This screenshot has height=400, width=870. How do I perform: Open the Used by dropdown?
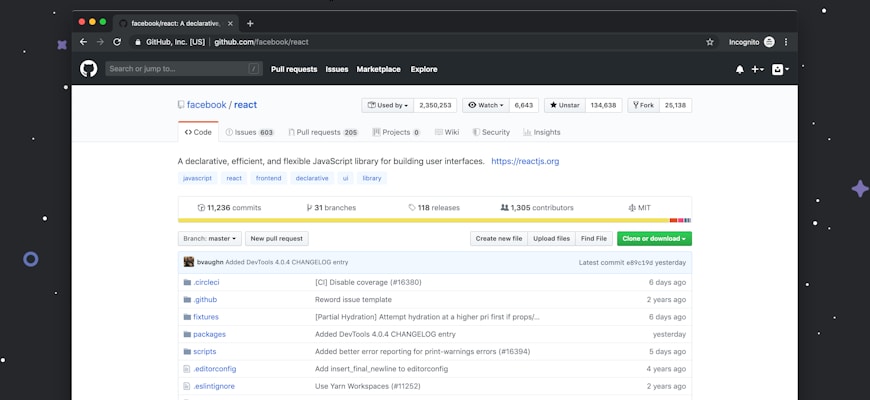pyautogui.click(x=388, y=105)
